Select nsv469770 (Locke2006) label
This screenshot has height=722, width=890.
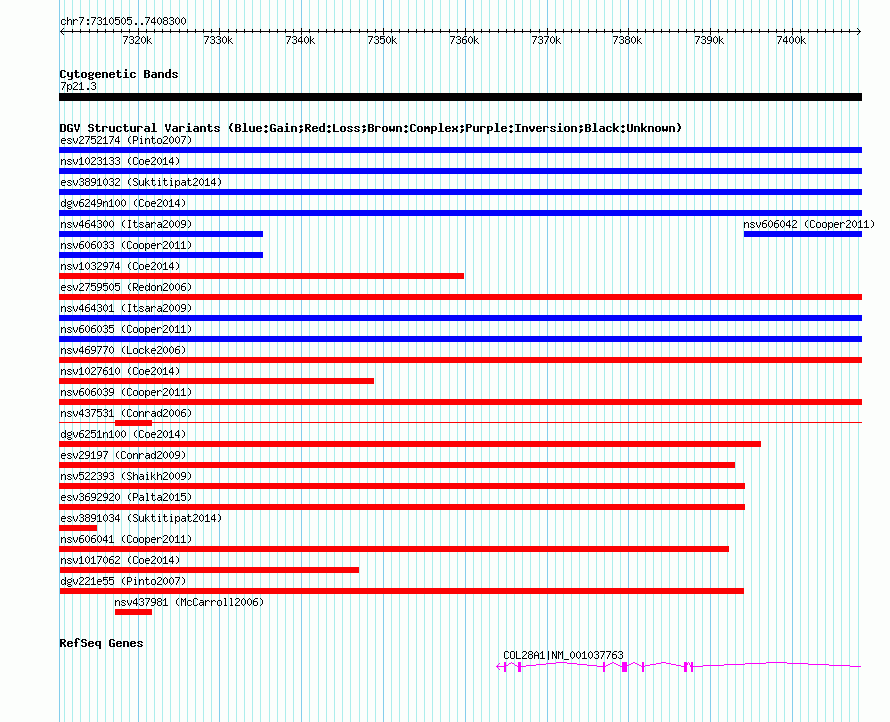click(x=123, y=350)
